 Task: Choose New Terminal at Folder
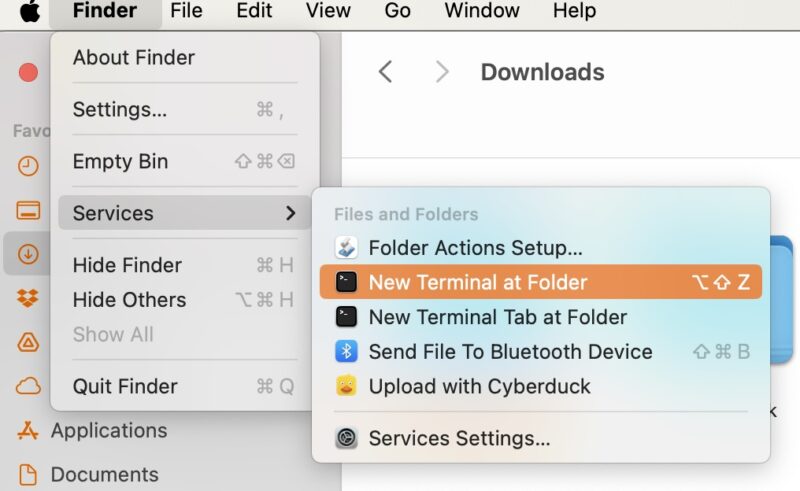pyautogui.click(x=478, y=282)
